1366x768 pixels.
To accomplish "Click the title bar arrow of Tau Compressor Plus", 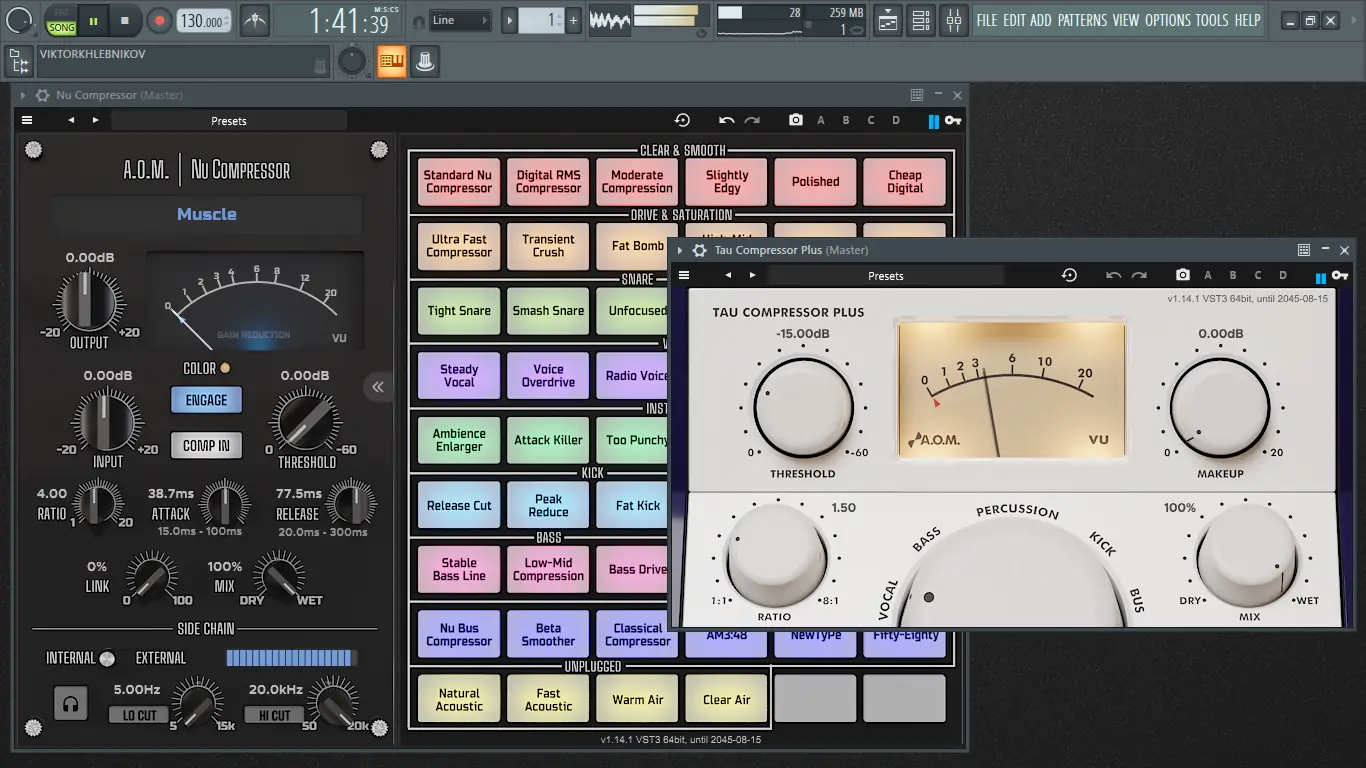I will tap(681, 250).
